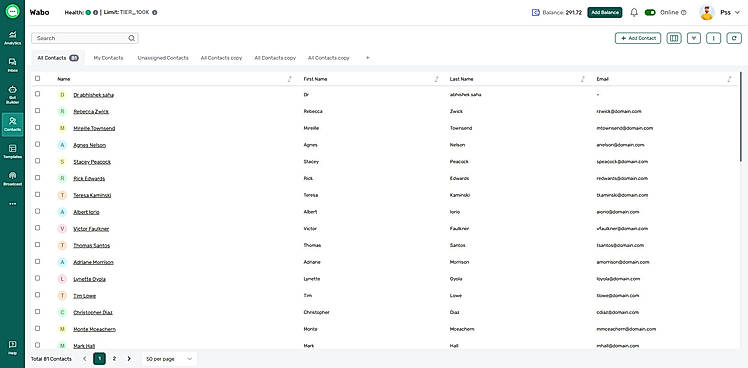Click the plus icon to add tab
Image resolution: width=748 pixels, height=368 pixels.
(x=367, y=58)
